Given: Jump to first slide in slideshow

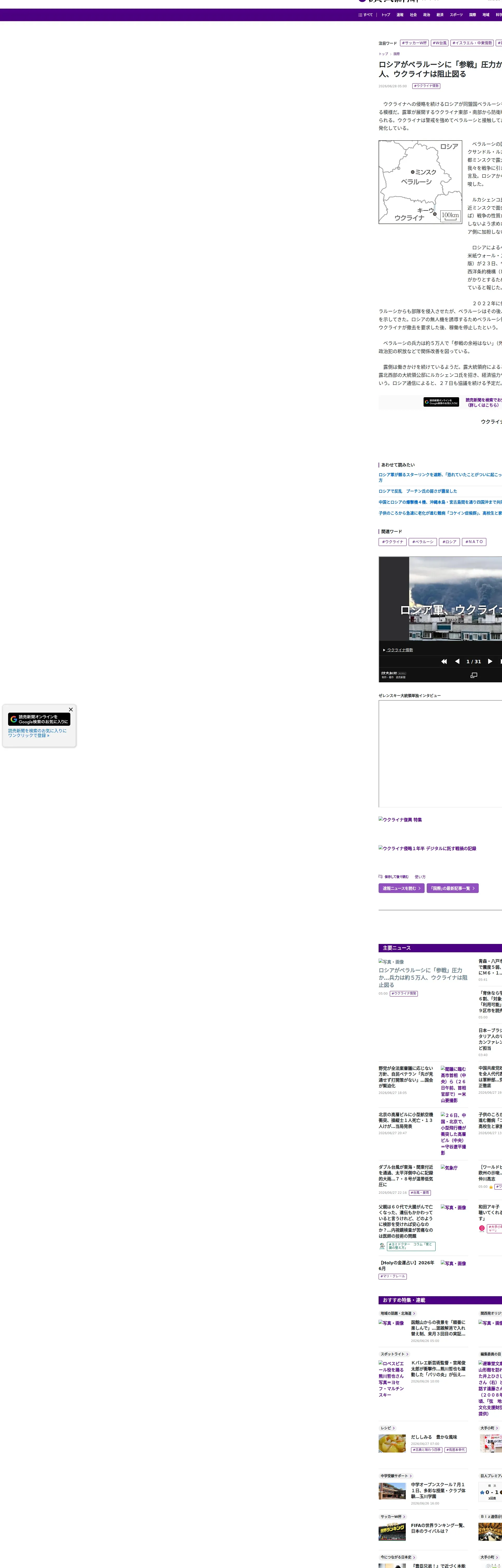Looking at the screenshot, I should (444, 661).
